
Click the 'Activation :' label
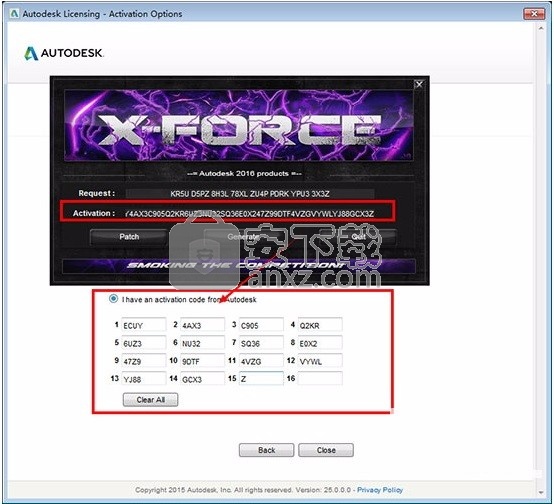94,213
